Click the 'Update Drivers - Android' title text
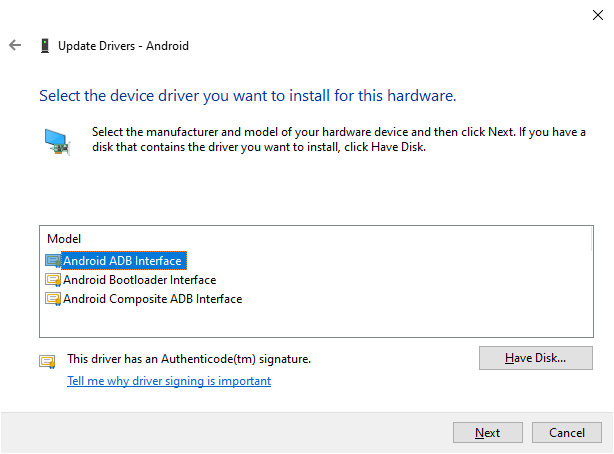 [x=123, y=46]
